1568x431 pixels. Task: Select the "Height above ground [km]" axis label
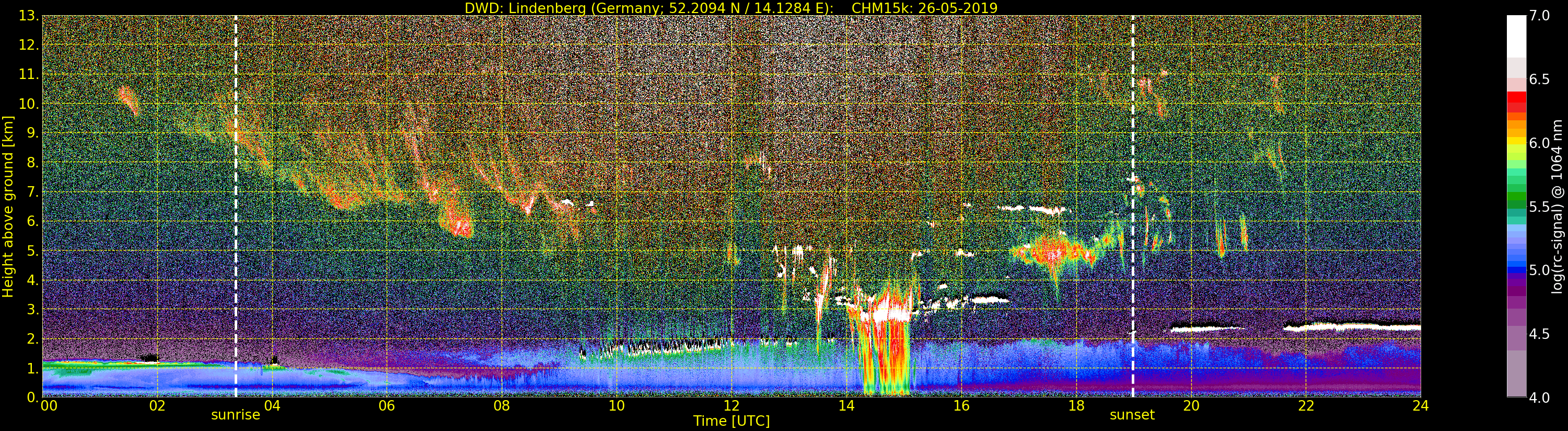click(x=8, y=206)
